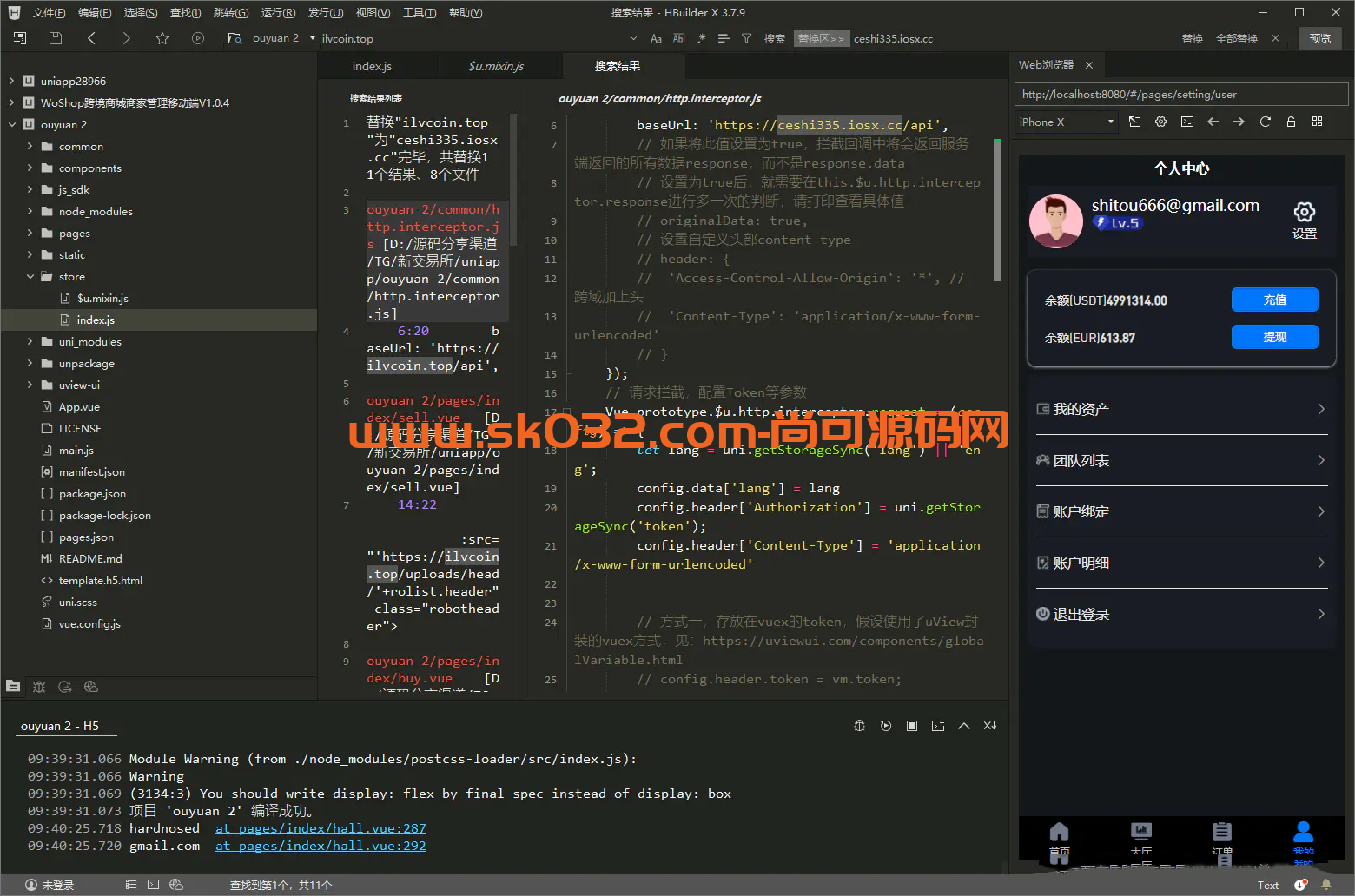Click the 未登录 status bar account entry

(50, 885)
